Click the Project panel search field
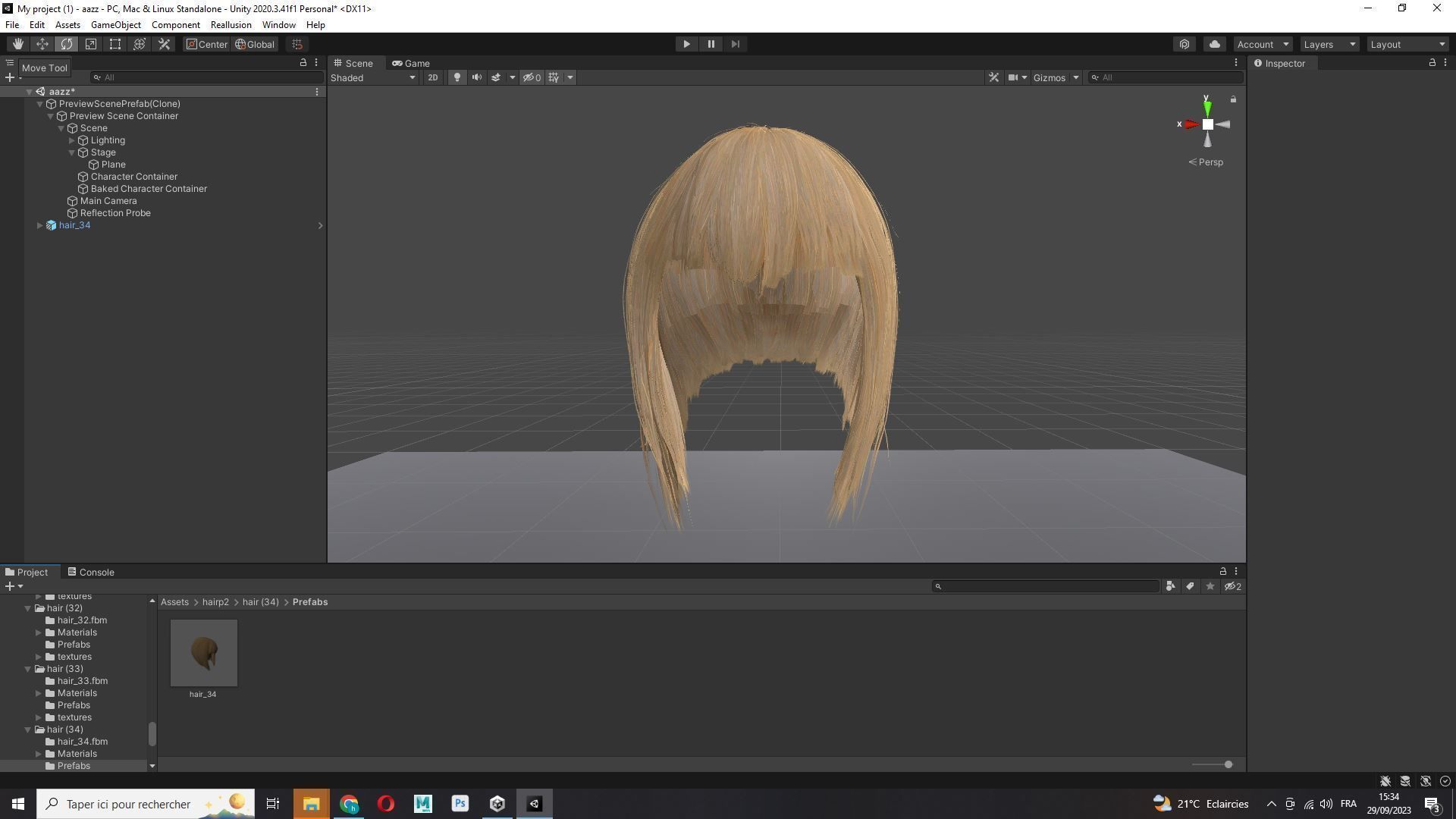The width and height of the screenshot is (1456, 819). pos(1046,586)
